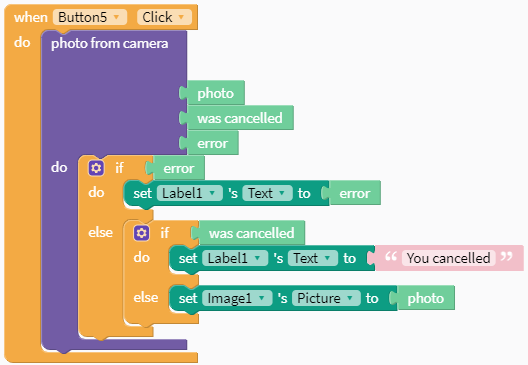The height and width of the screenshot is (365, 528).
Task: Select the was cancelled condition in nested if
Action: [251, 233]
